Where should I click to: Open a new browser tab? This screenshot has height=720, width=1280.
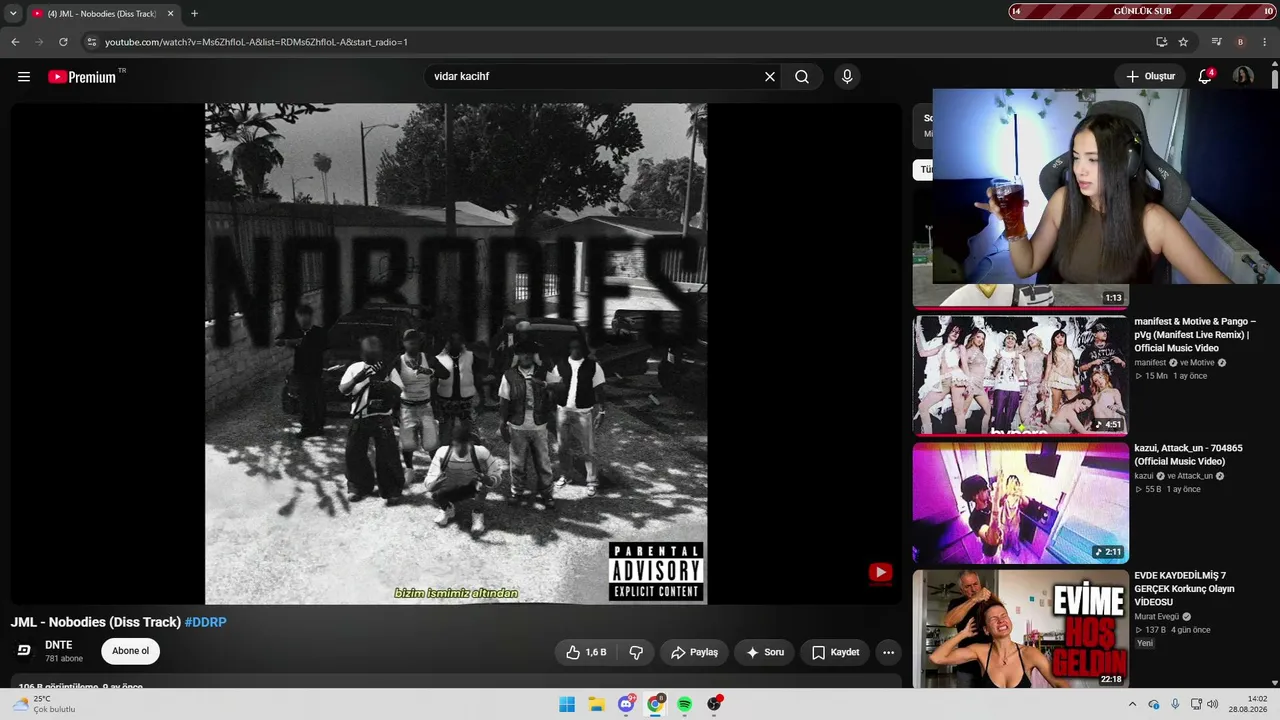point(194,14)
